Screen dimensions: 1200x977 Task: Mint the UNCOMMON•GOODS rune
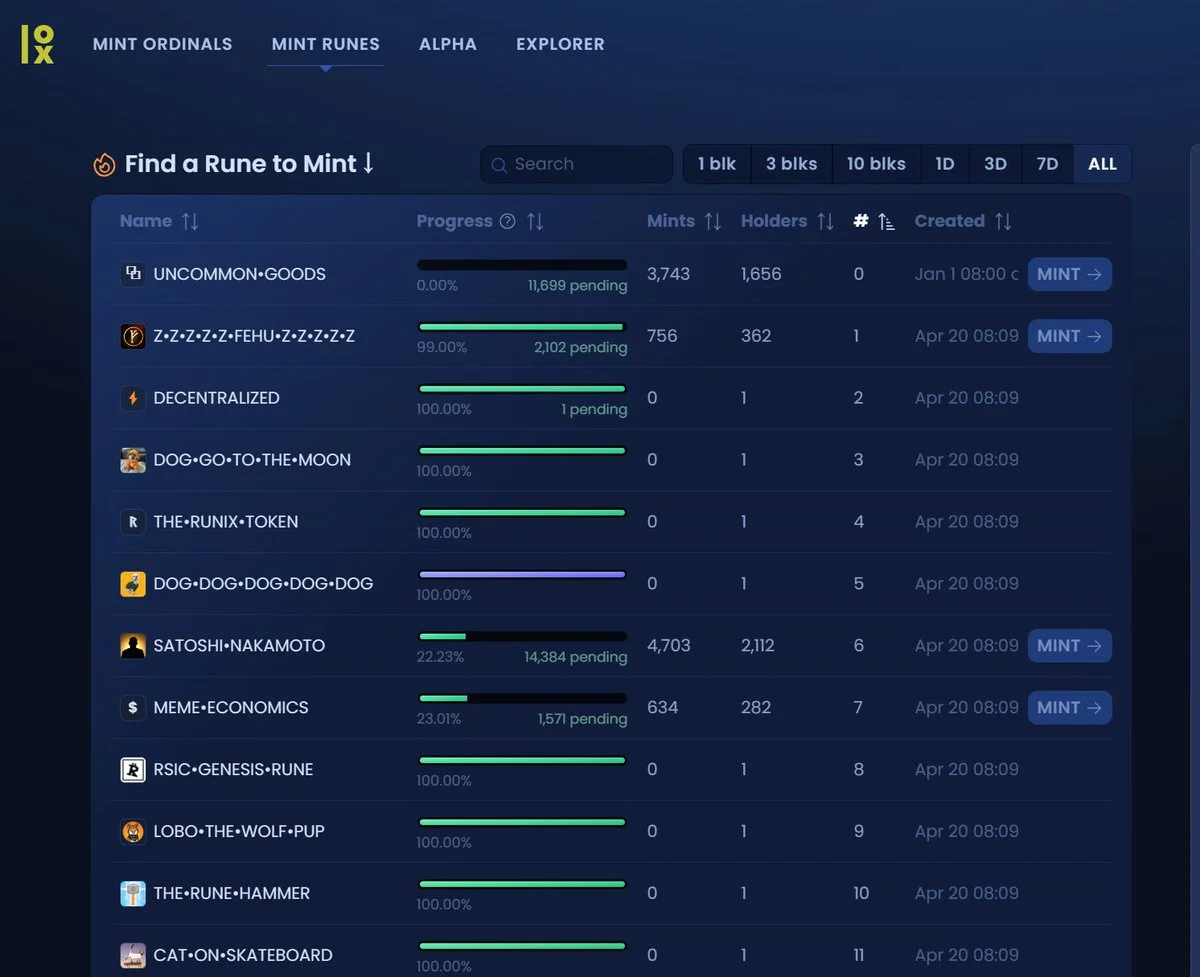click(1070, 274)
